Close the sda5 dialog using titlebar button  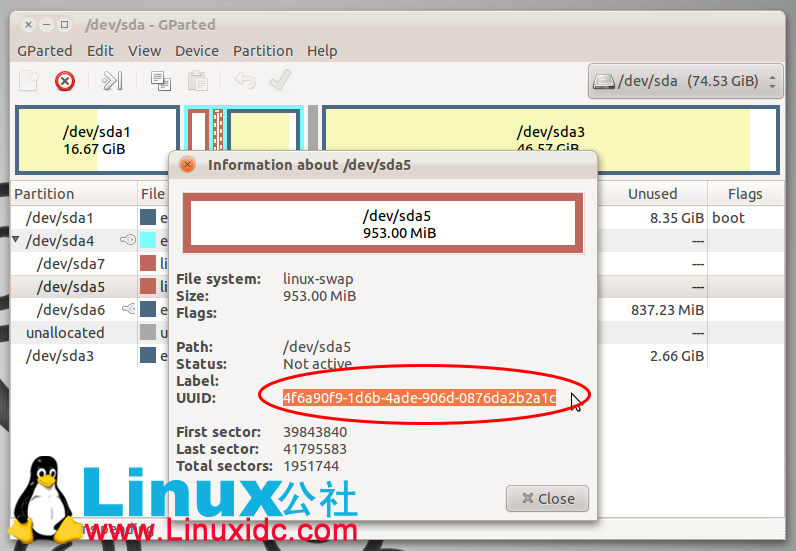click(x=186, y=165)
